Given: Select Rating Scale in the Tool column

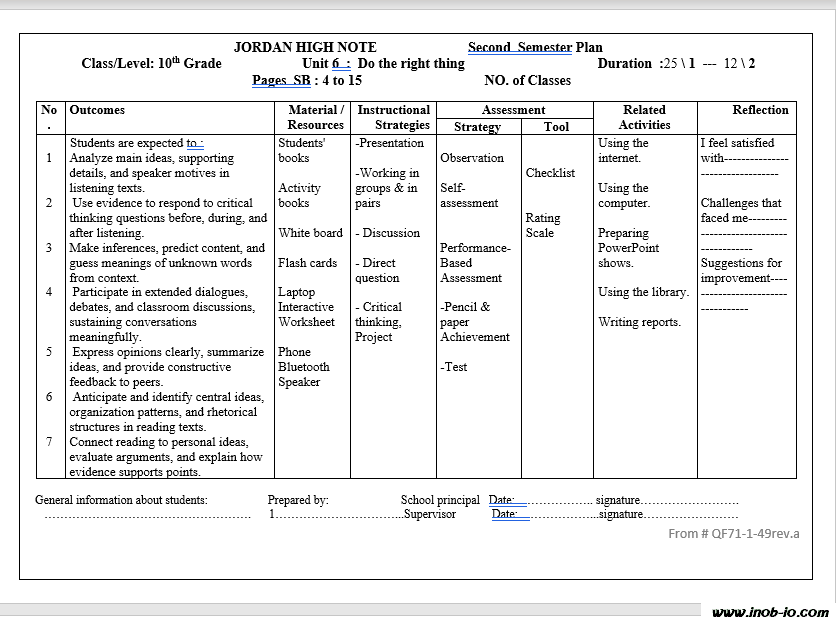Looking at the screenshot, I should (543, 225).
